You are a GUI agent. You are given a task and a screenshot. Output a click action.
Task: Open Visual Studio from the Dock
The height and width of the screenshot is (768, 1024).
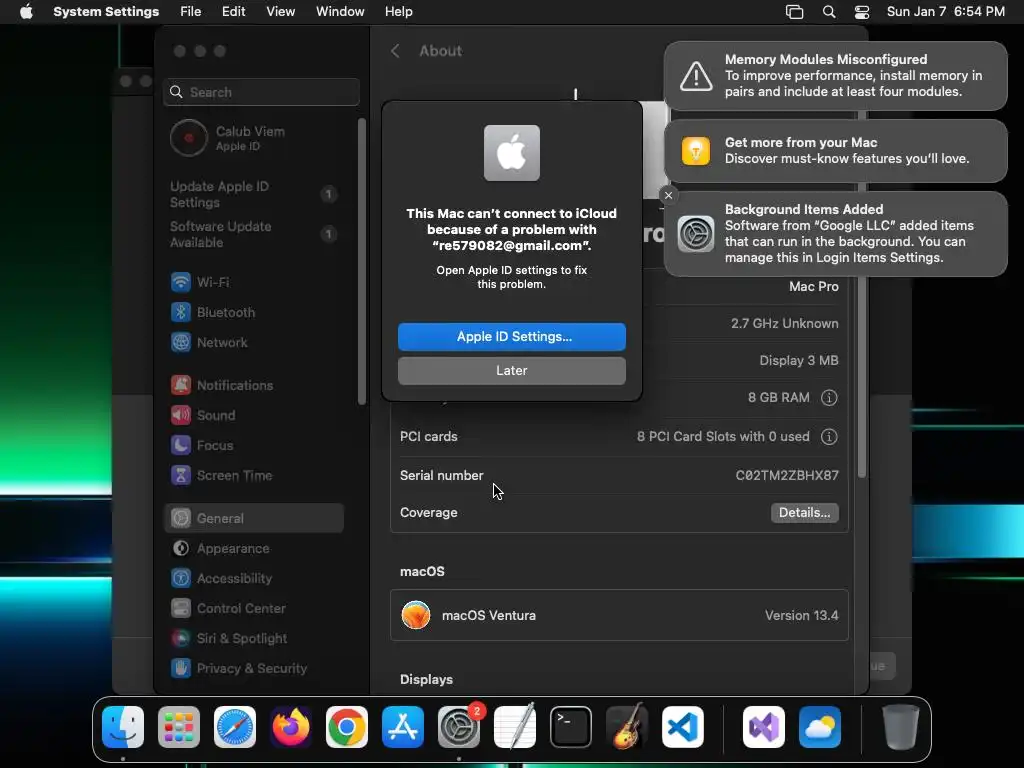(x=764, y=727)
